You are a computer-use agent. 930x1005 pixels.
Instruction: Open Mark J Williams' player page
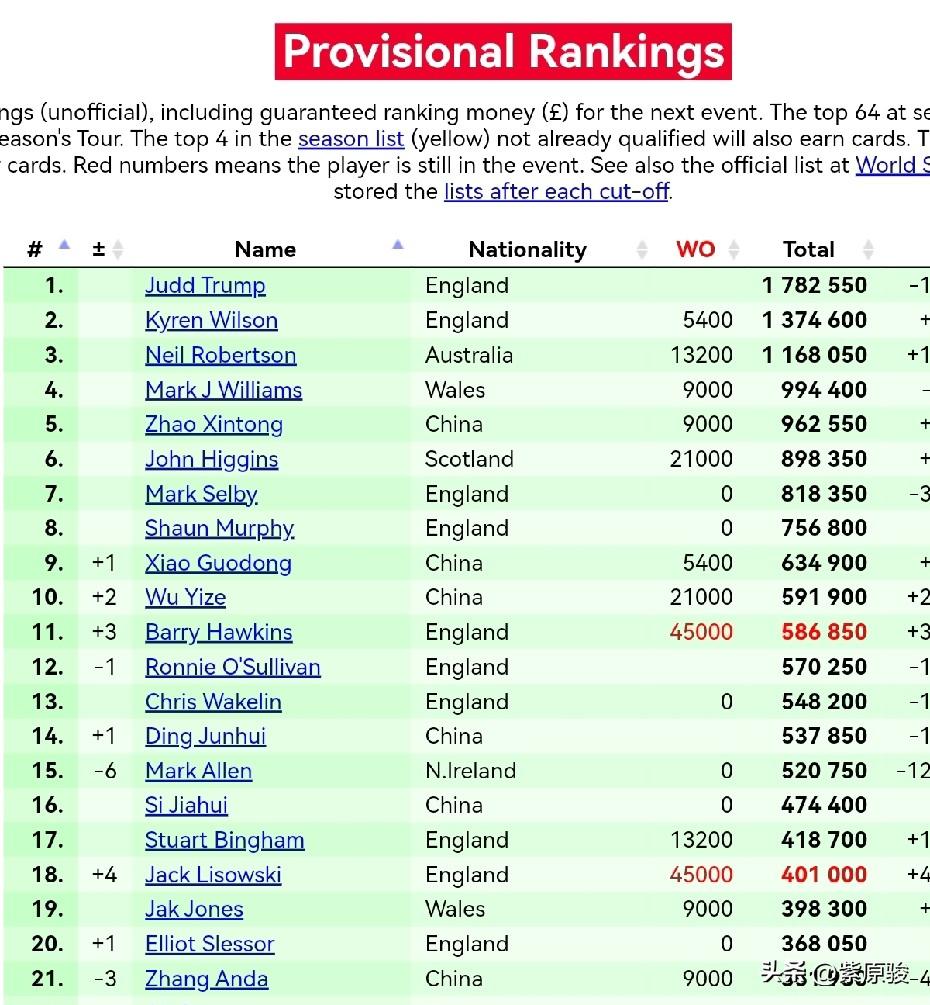click(224, 390)
